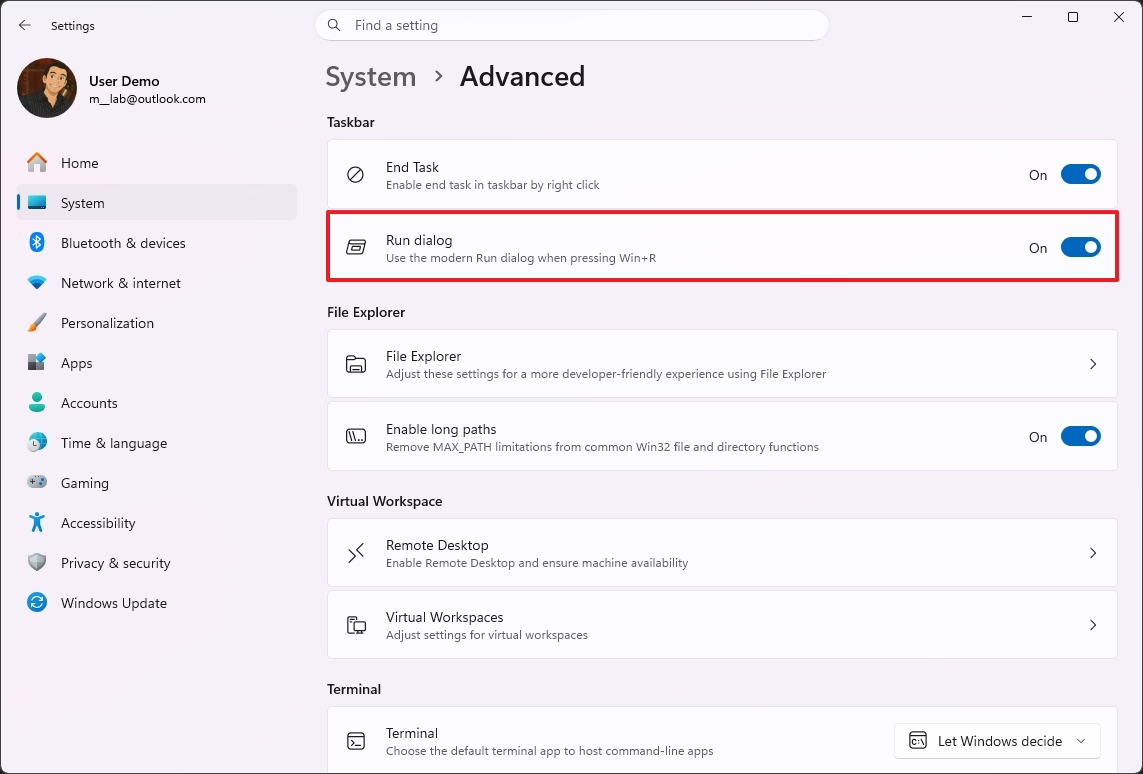This screenshot has width=1143, height=774.
Task: Turn off Enable long paths
Action: (x=1081, y=436)
